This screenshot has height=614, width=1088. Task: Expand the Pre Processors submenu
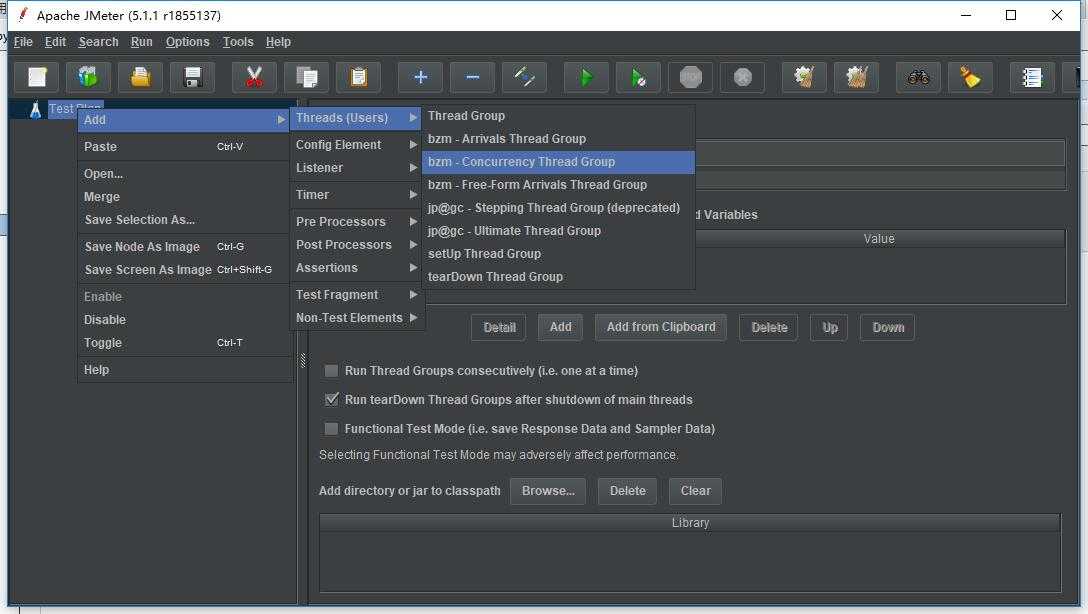pos(356,221)
